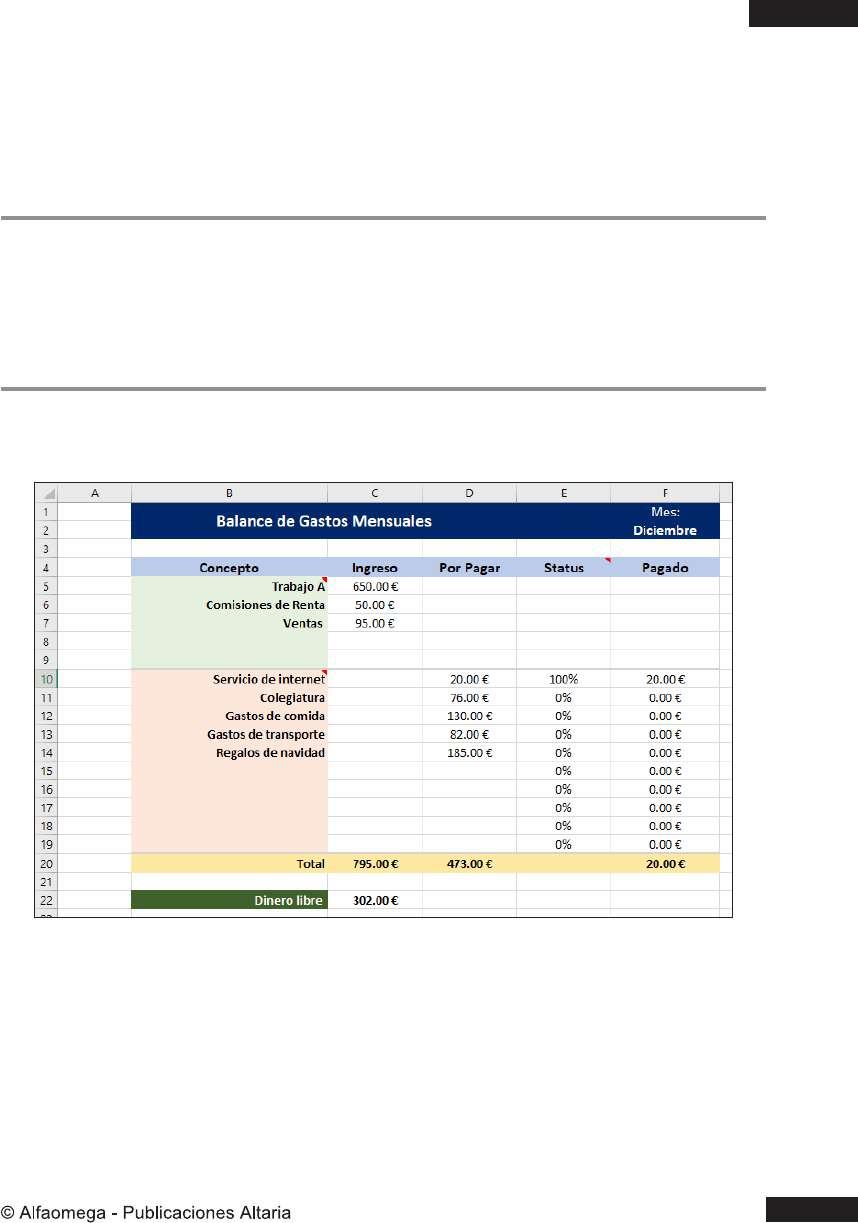Screen dimensions: 858x1223
Task: Select the '50.00 €' income cell
Action: pyautogui.click(x=375, y=604)
